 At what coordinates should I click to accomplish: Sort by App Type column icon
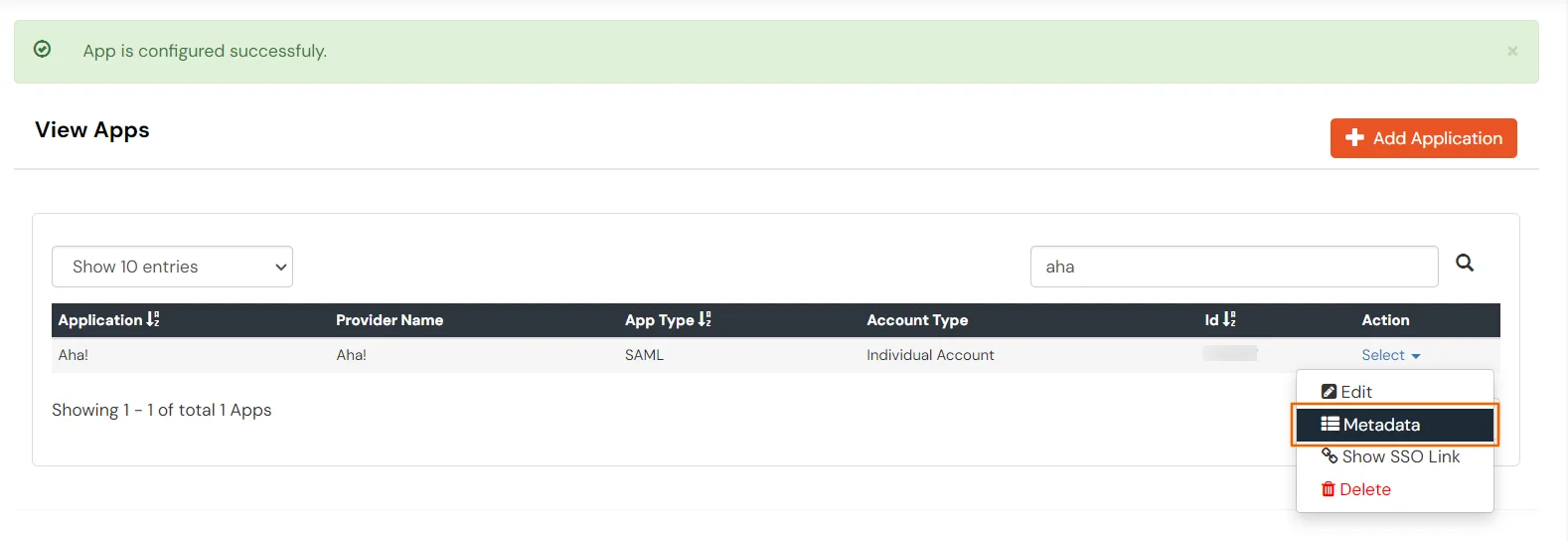pos(705,319)
